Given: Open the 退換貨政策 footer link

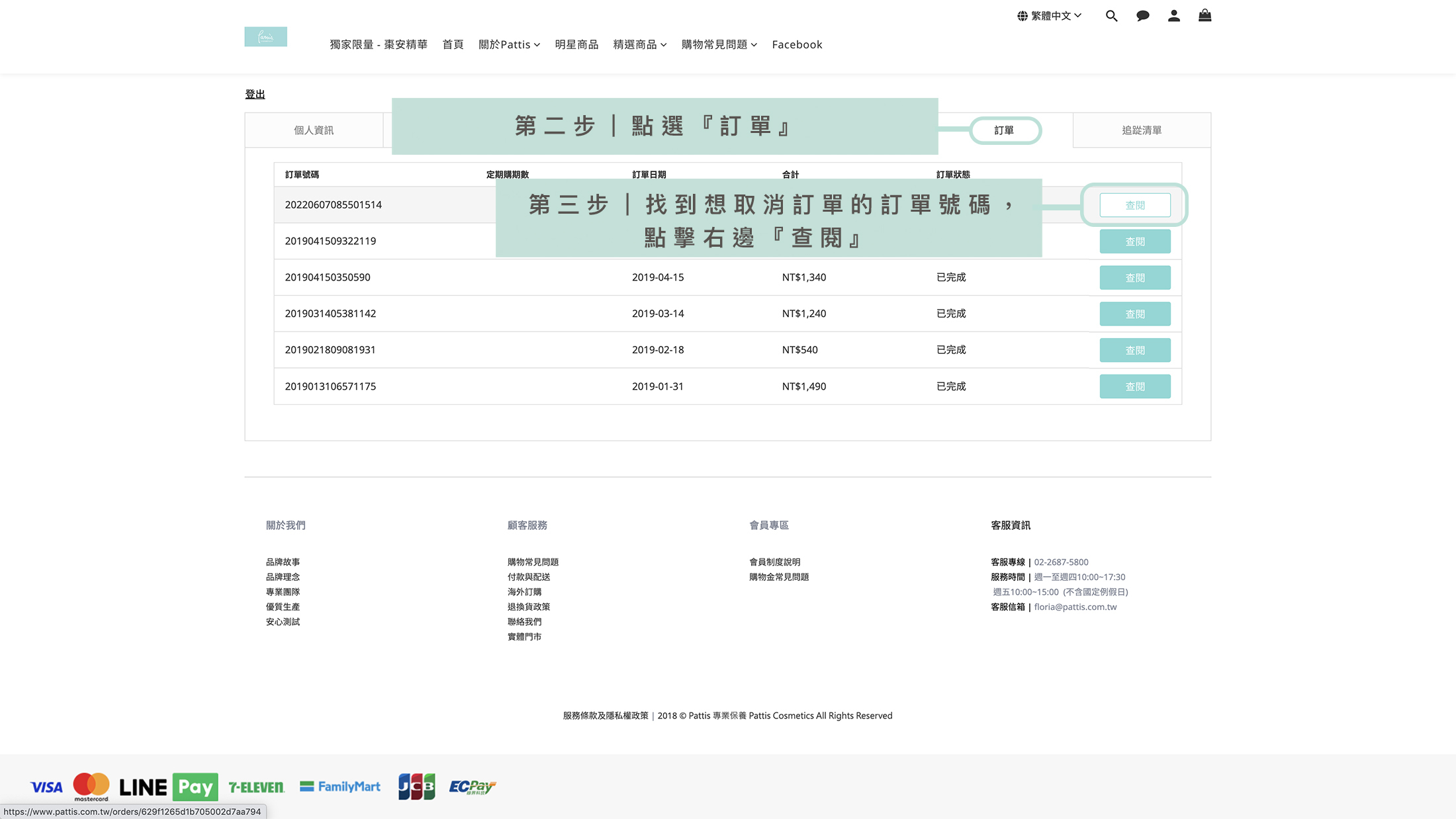Looking at the screenshot, I should pyautogui.click(x=528, y=607).
